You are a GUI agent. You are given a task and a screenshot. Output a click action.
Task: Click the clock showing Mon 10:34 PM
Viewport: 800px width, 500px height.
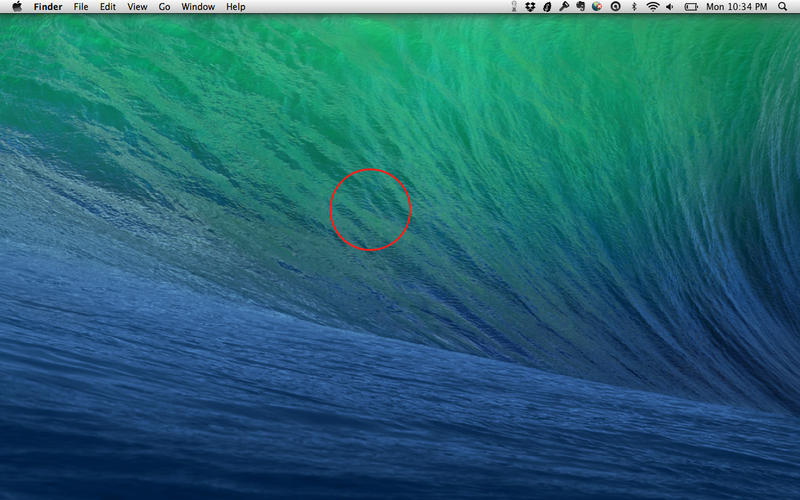click(x=736, y=7)
